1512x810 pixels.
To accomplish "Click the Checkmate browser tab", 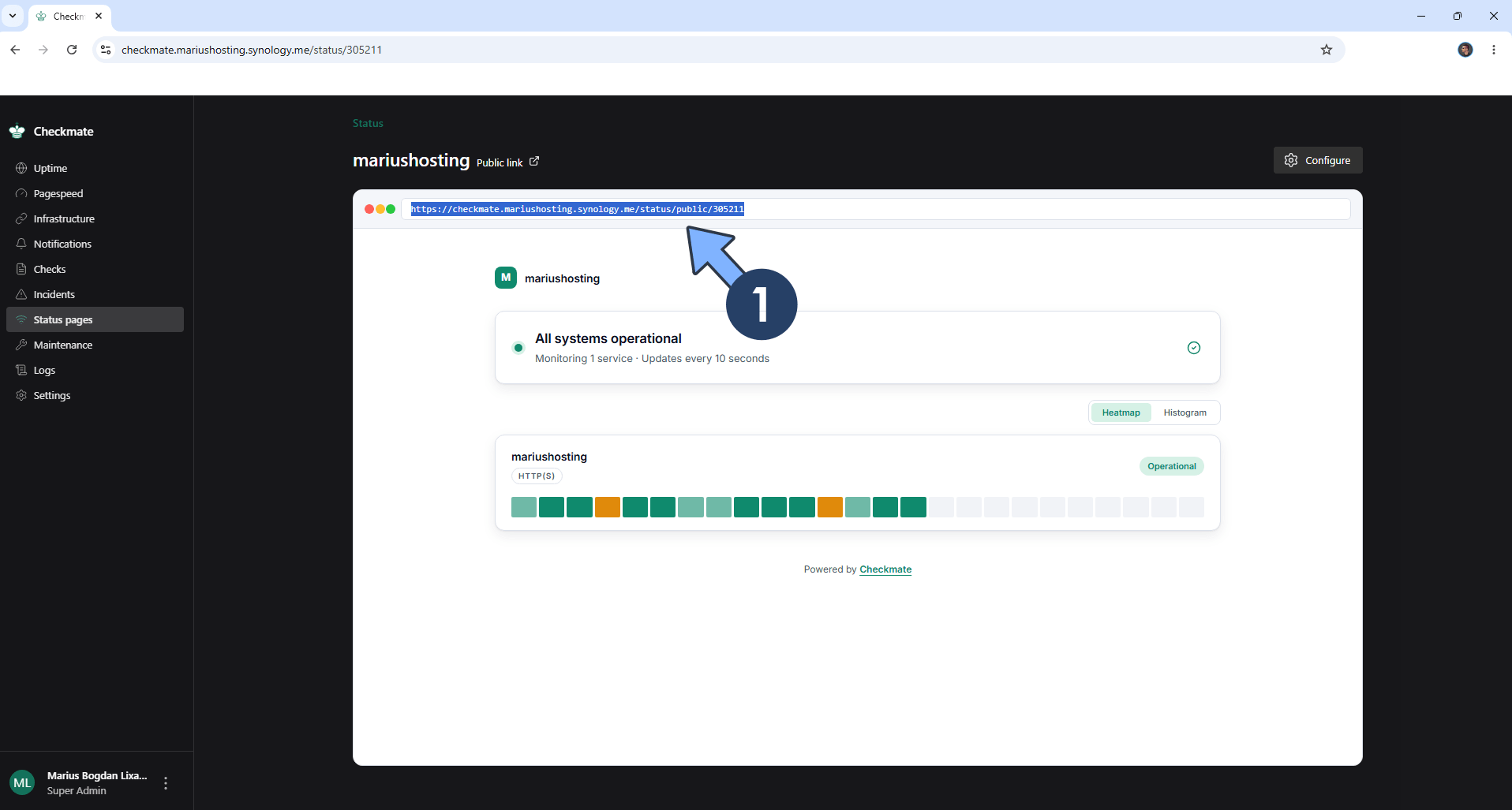I will click(69, 16).
